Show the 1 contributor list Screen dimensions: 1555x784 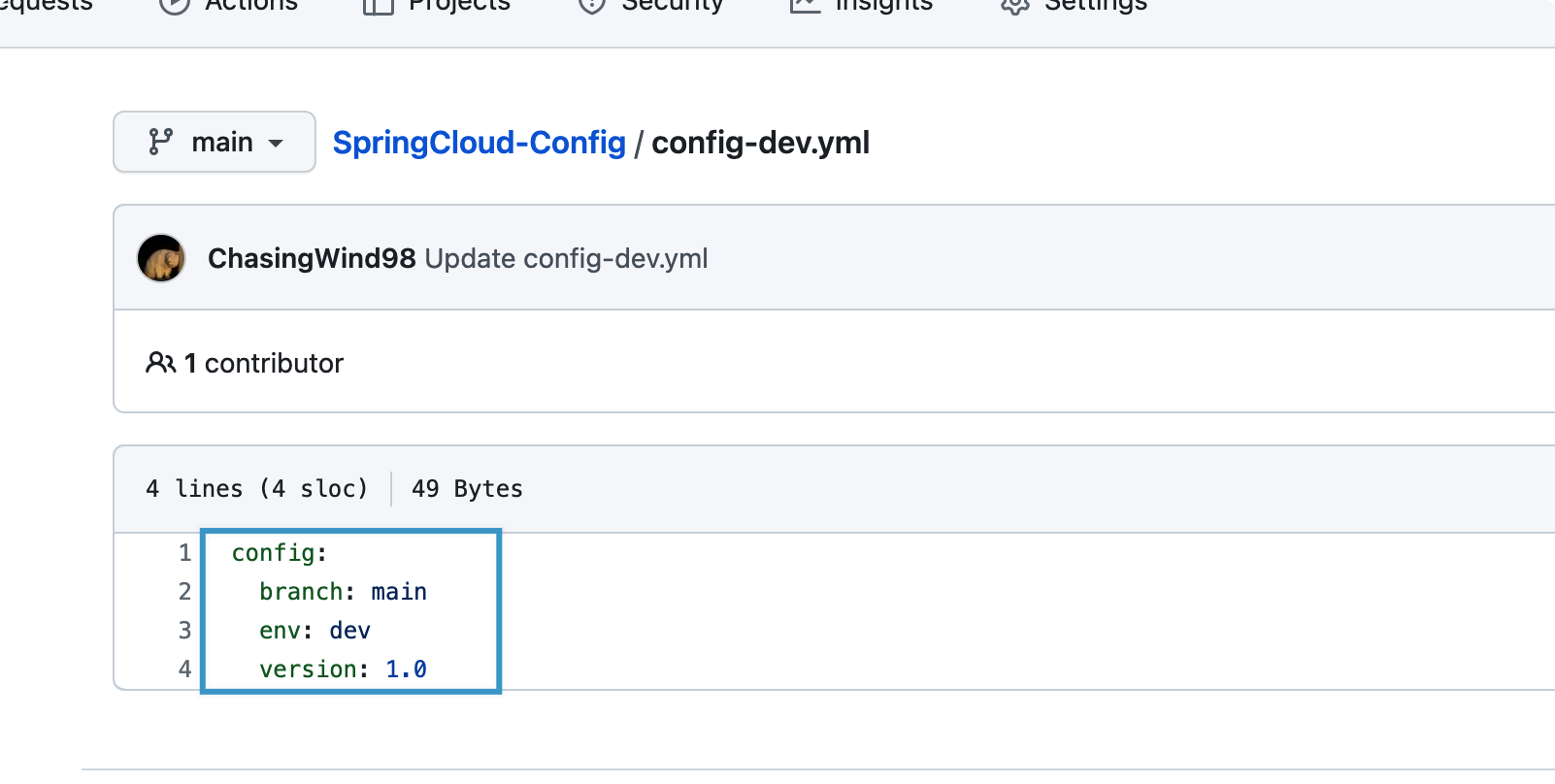pos(264,363)
